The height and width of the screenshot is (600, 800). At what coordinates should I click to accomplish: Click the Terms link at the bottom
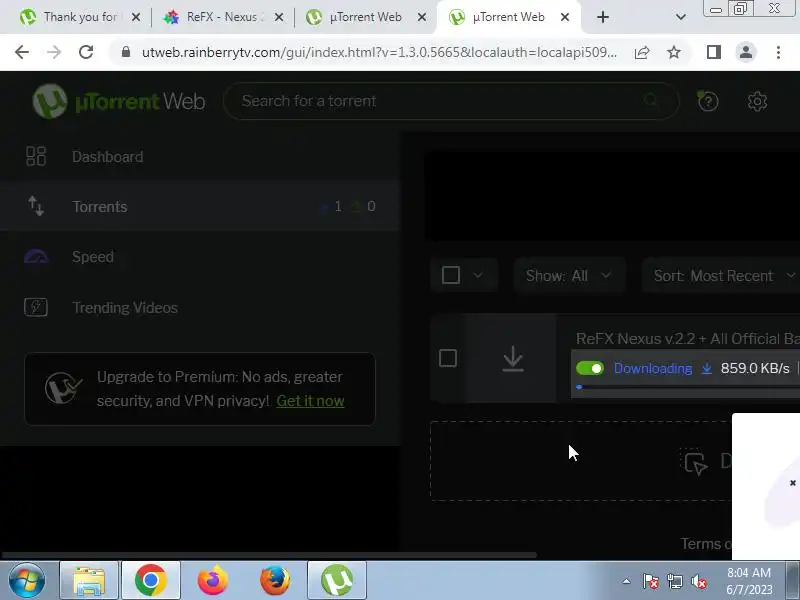point(706,544)
